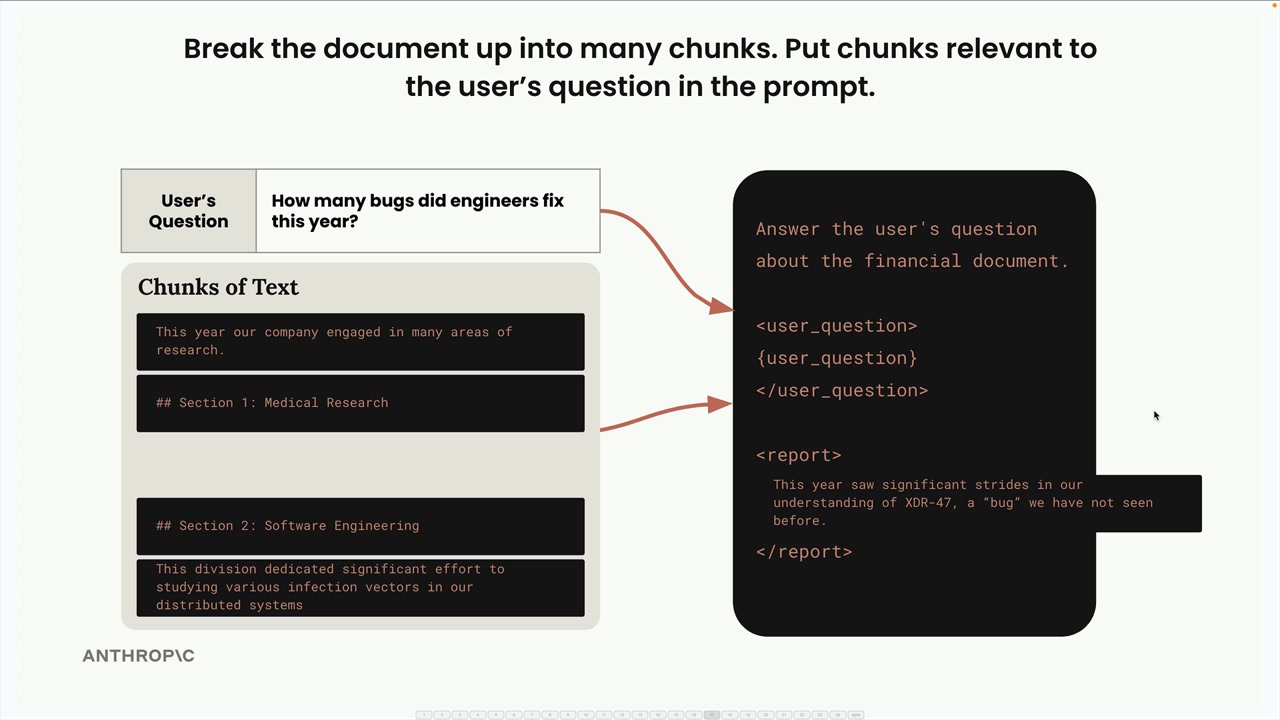This screenshot has height=720, width=1280.
Task: Jump to slide 10 in the navigator
Action: coord(585,715)
